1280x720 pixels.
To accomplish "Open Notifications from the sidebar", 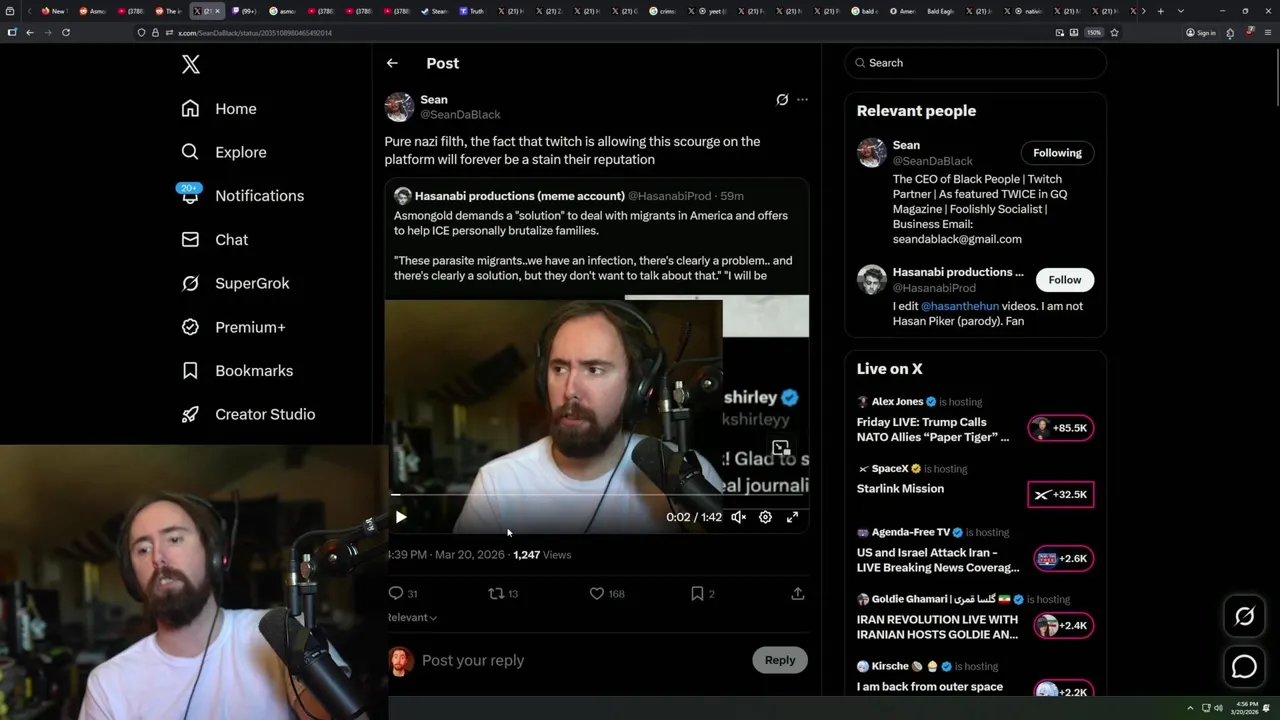I will point(242,196).
